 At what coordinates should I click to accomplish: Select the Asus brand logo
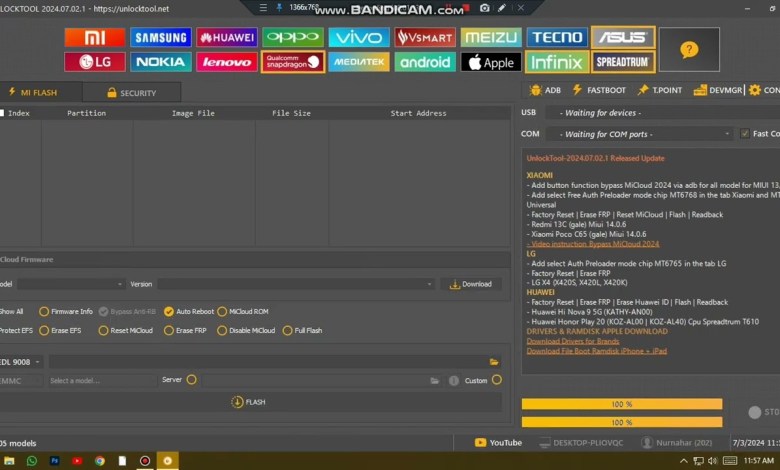623,37
